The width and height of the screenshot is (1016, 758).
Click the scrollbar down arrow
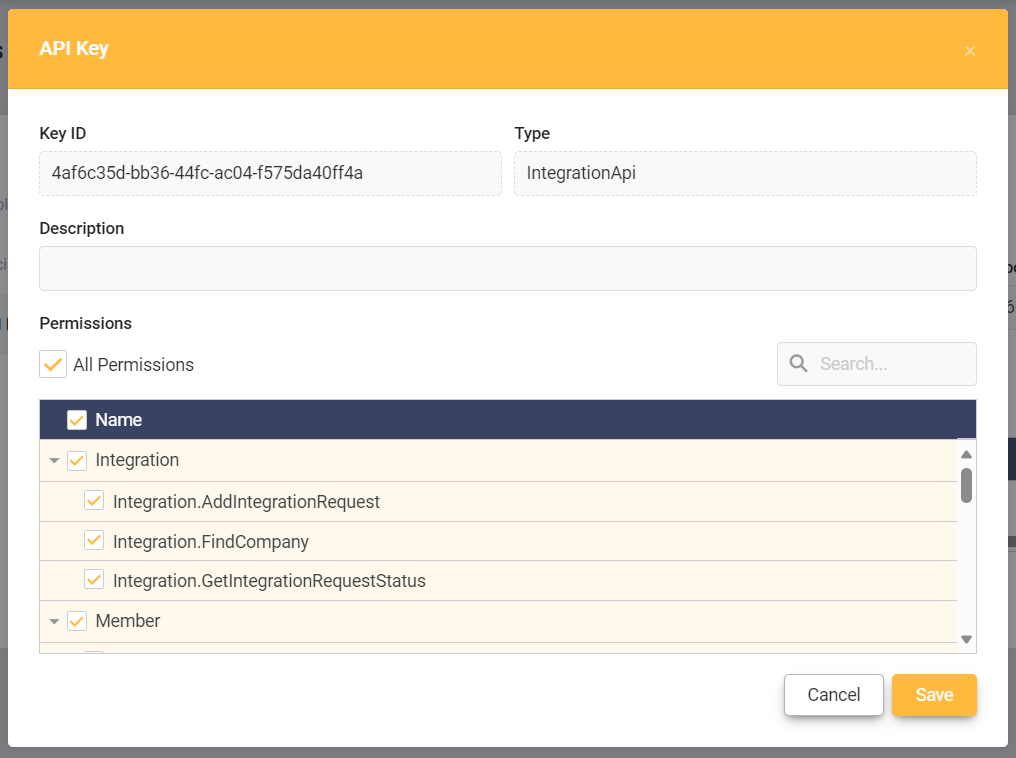[965, 638]
